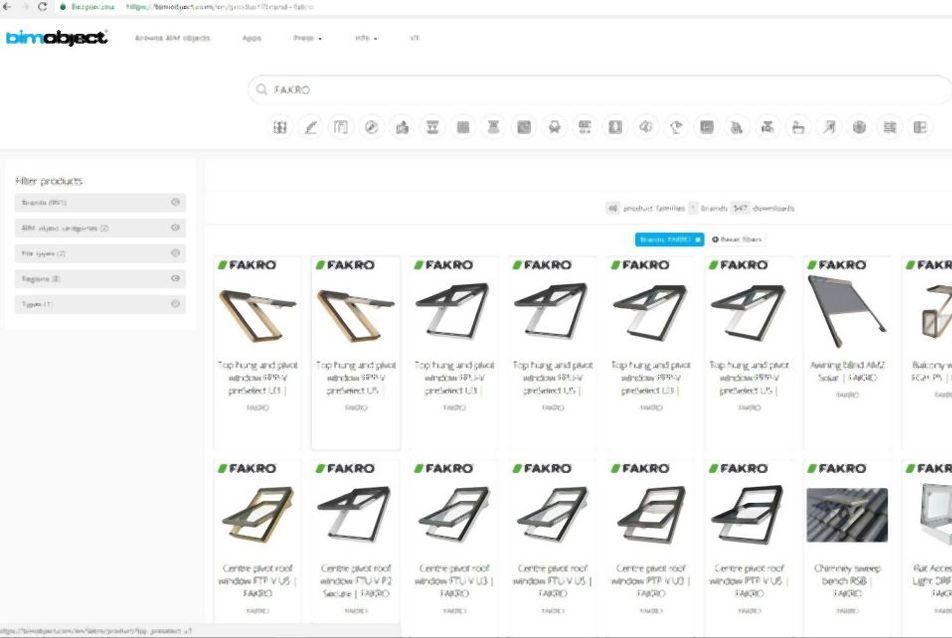Select the last window-panel category icon
Screen dimensions: 952x638
pos(920,127)
